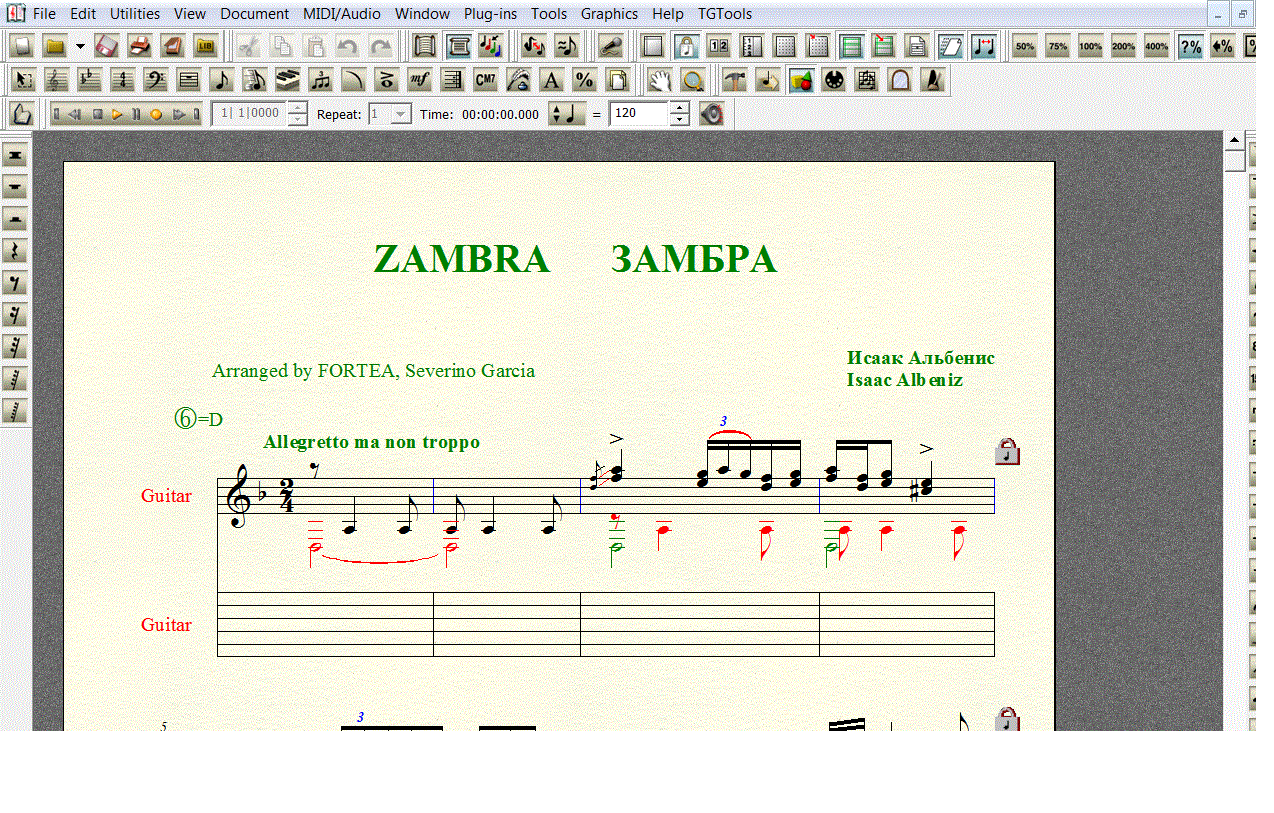Select the Smart Shape slur tool

pos(353,80)
